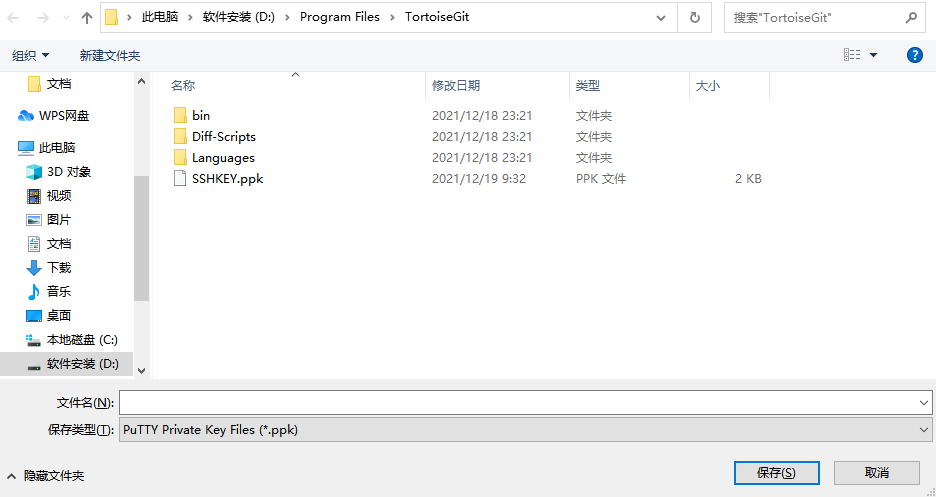Open view options dropdown arrow
This screenshot has height=497, width=936.
pos(873,55)
